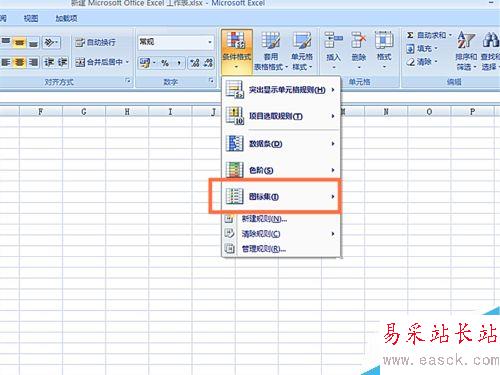Open Color Scales (色阶) submenu
This screenshot has height=375, width=500.
tap(281, 170)
